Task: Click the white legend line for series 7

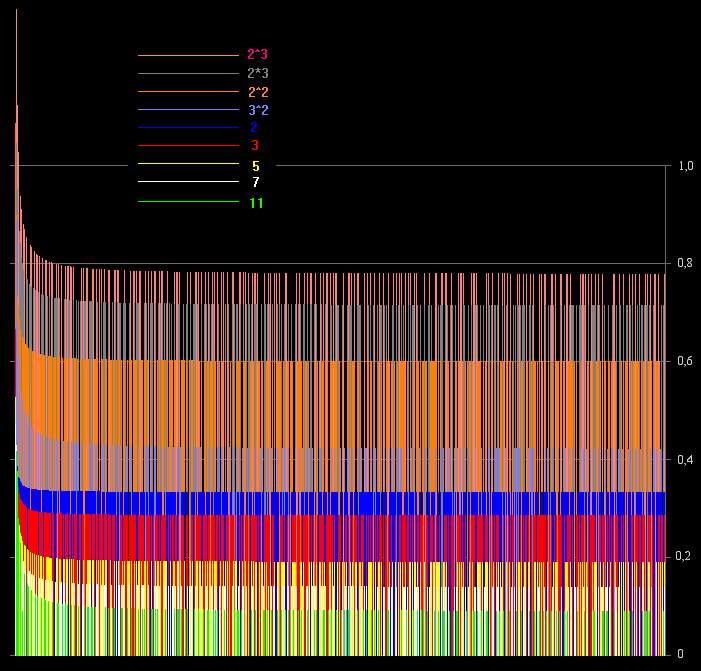Action: pos(187,182)
